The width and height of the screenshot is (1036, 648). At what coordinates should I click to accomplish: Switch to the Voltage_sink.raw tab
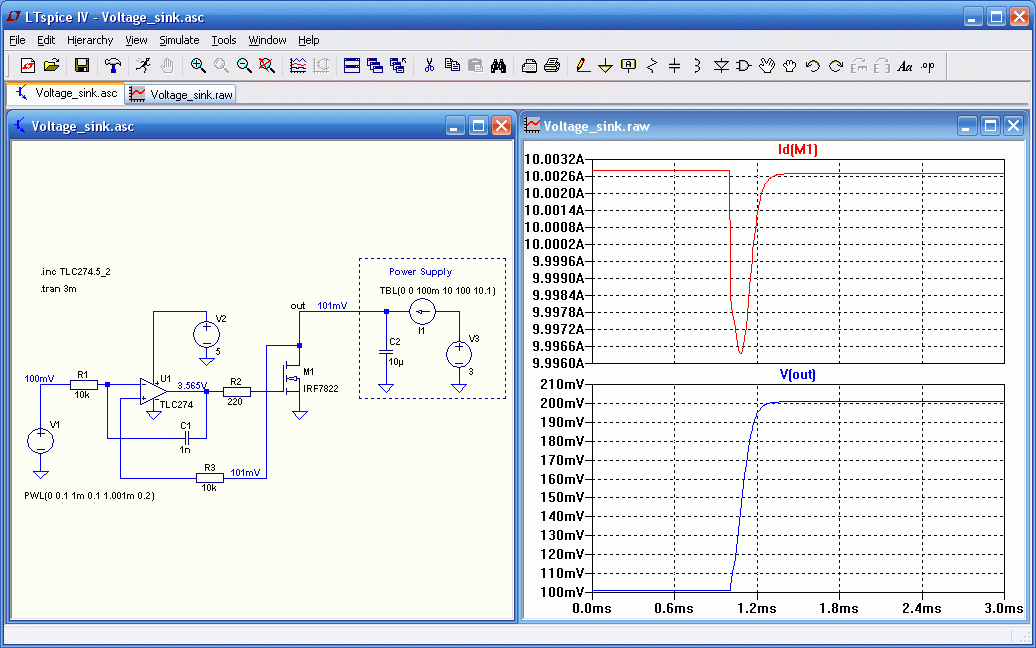point(182,94)
